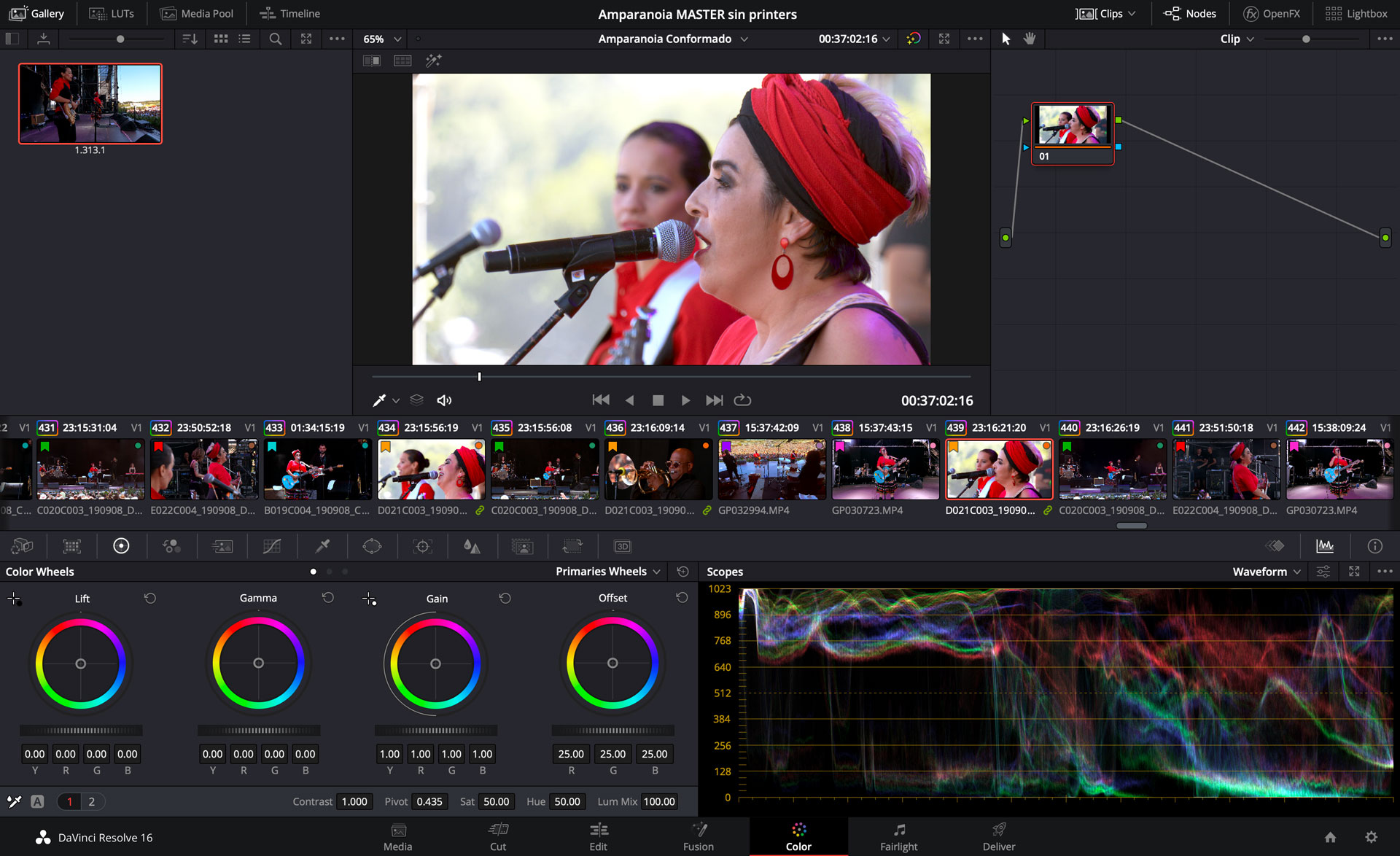Expand the Waveform scope type dropdown
Viewport: 1400px width, 856px height.
1267,572
